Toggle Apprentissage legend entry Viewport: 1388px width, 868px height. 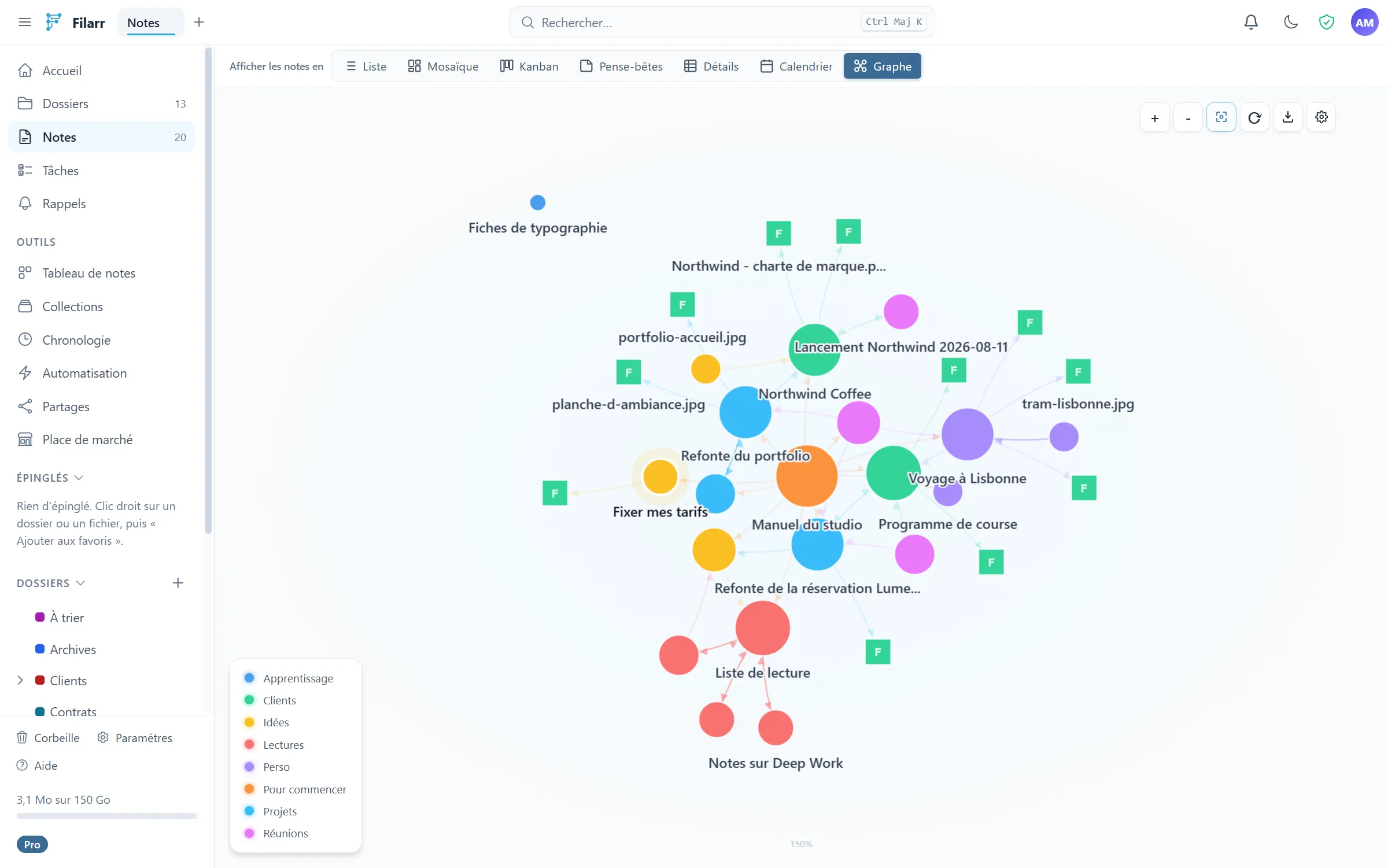click(289, 678)
